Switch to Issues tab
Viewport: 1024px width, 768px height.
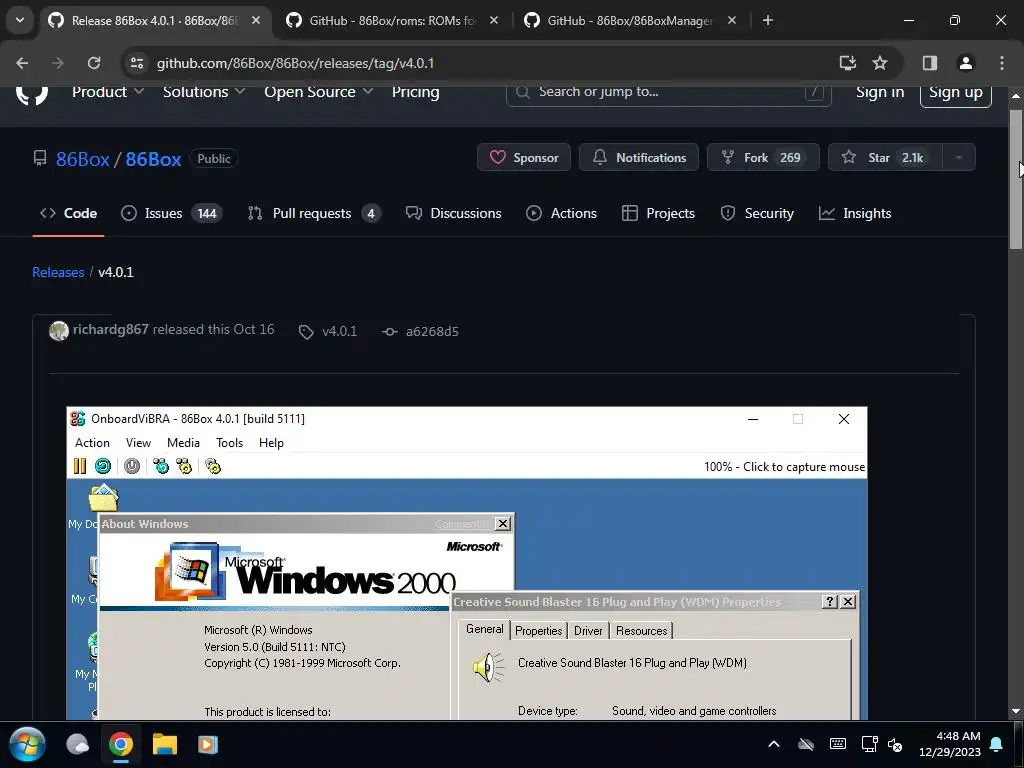tap(172, 214)
